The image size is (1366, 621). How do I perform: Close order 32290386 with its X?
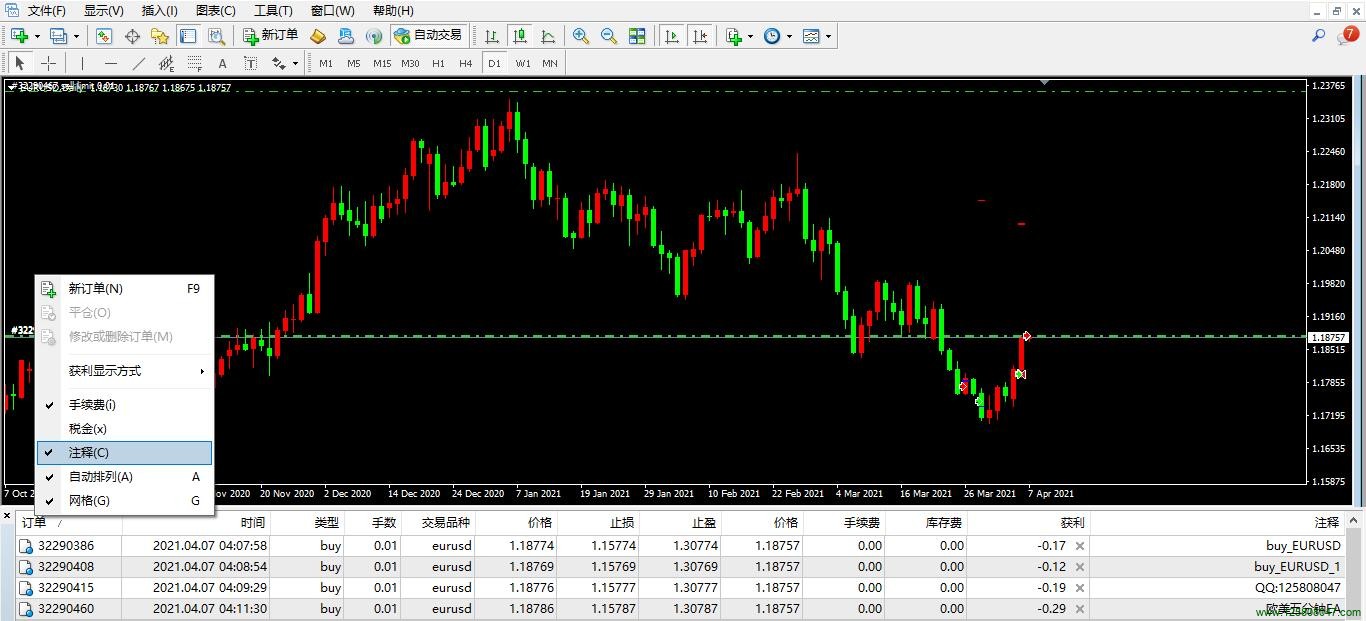pyautogui.click(x=1079, y=546)
